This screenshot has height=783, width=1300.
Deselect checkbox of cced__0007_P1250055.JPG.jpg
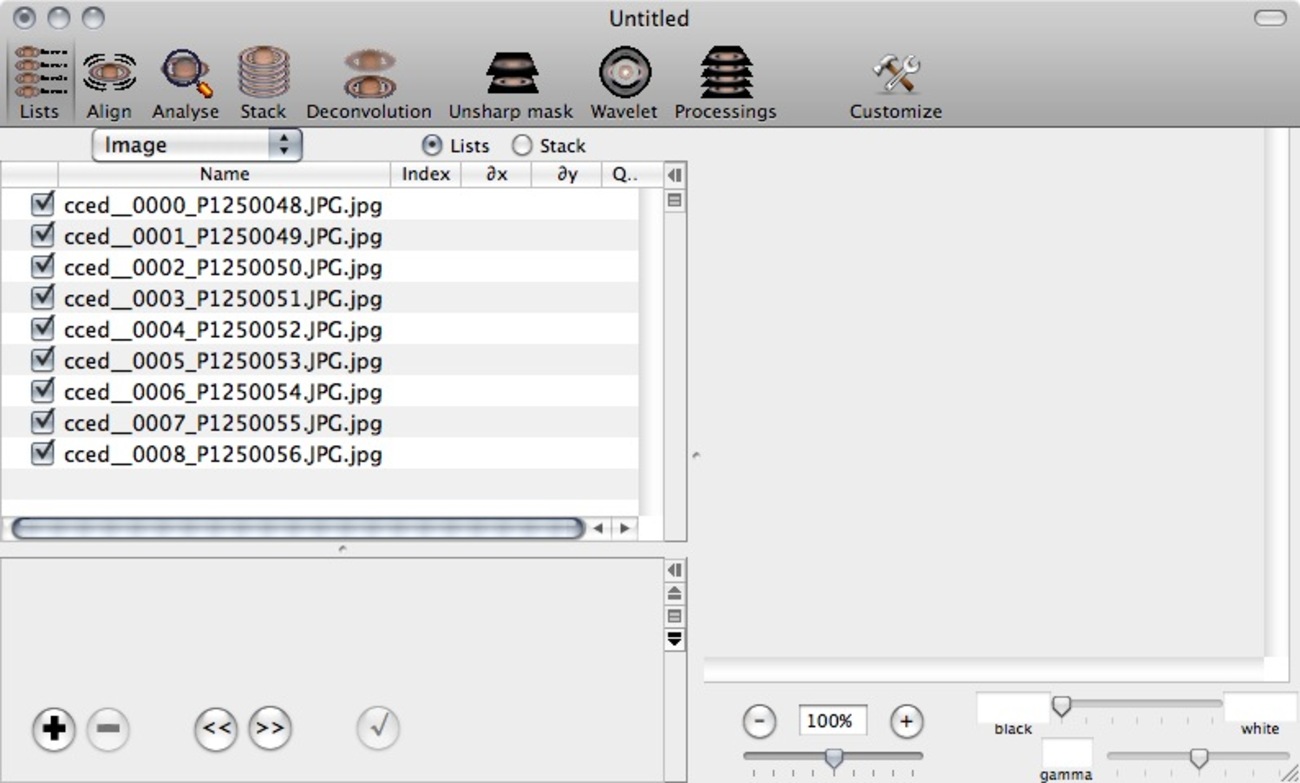42,422
